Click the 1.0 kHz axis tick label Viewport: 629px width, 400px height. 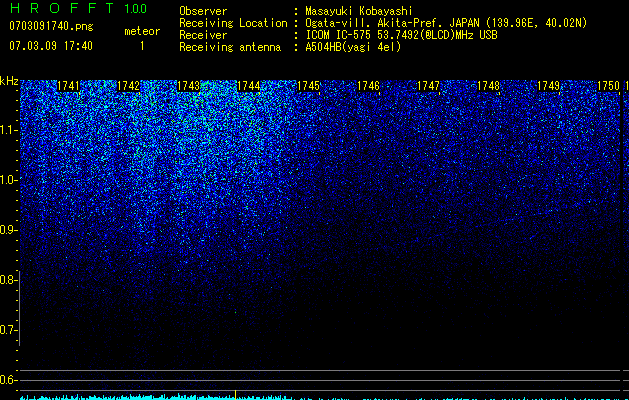coord(8,180)
